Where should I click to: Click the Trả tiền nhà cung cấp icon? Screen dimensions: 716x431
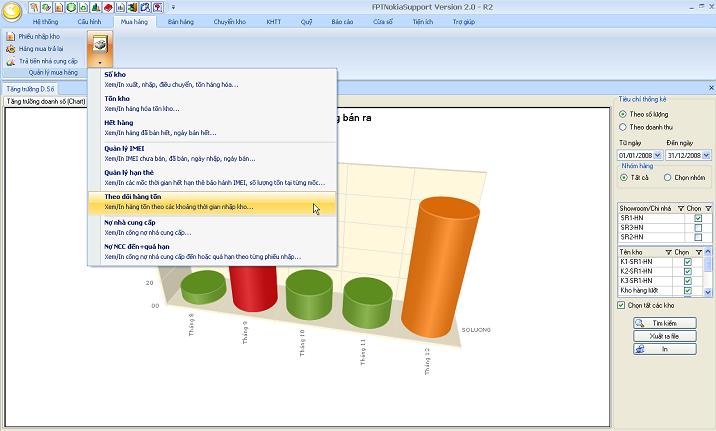tap(11, 61)
